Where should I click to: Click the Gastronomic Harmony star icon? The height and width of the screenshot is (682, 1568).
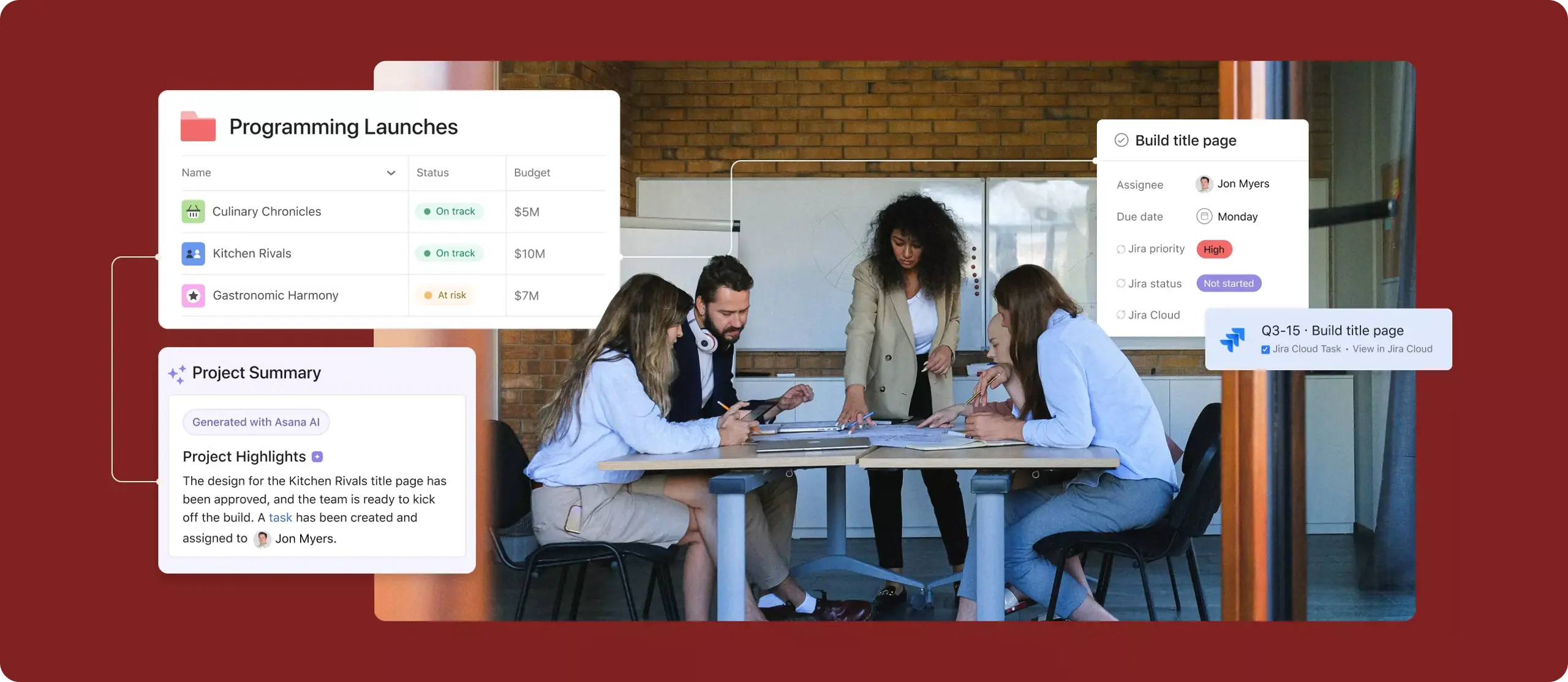192,295
